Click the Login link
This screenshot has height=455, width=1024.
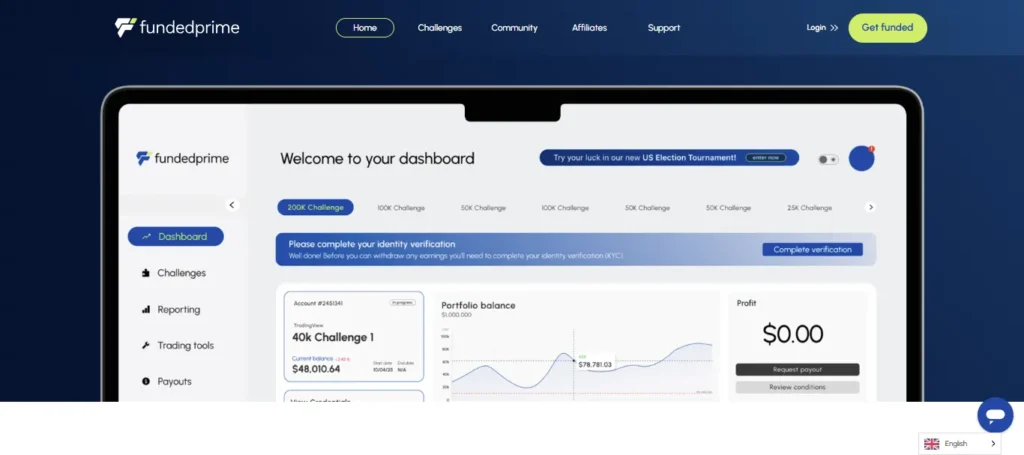(816, 28)
